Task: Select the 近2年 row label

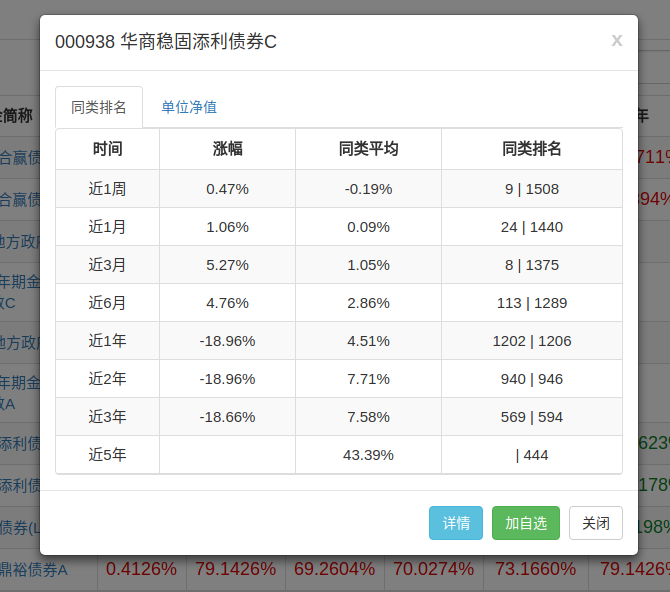Action: click(107, 379)
